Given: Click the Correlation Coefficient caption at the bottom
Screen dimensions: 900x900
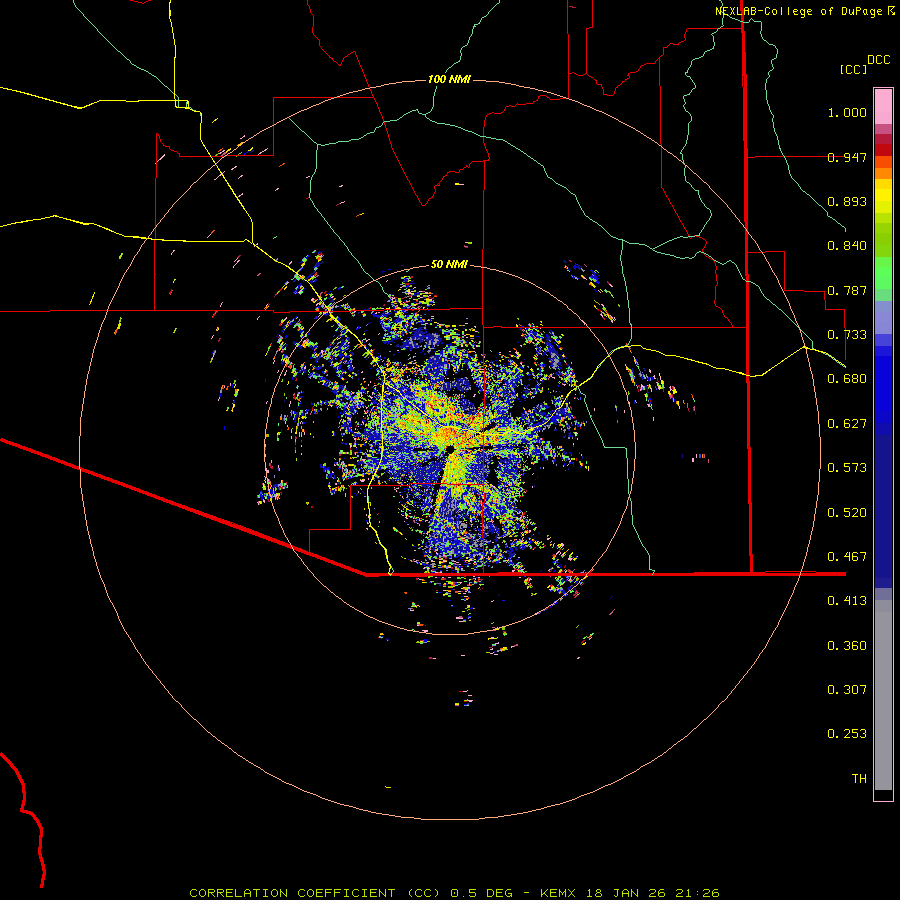Looking at the screenshot, I should point(454,893).
